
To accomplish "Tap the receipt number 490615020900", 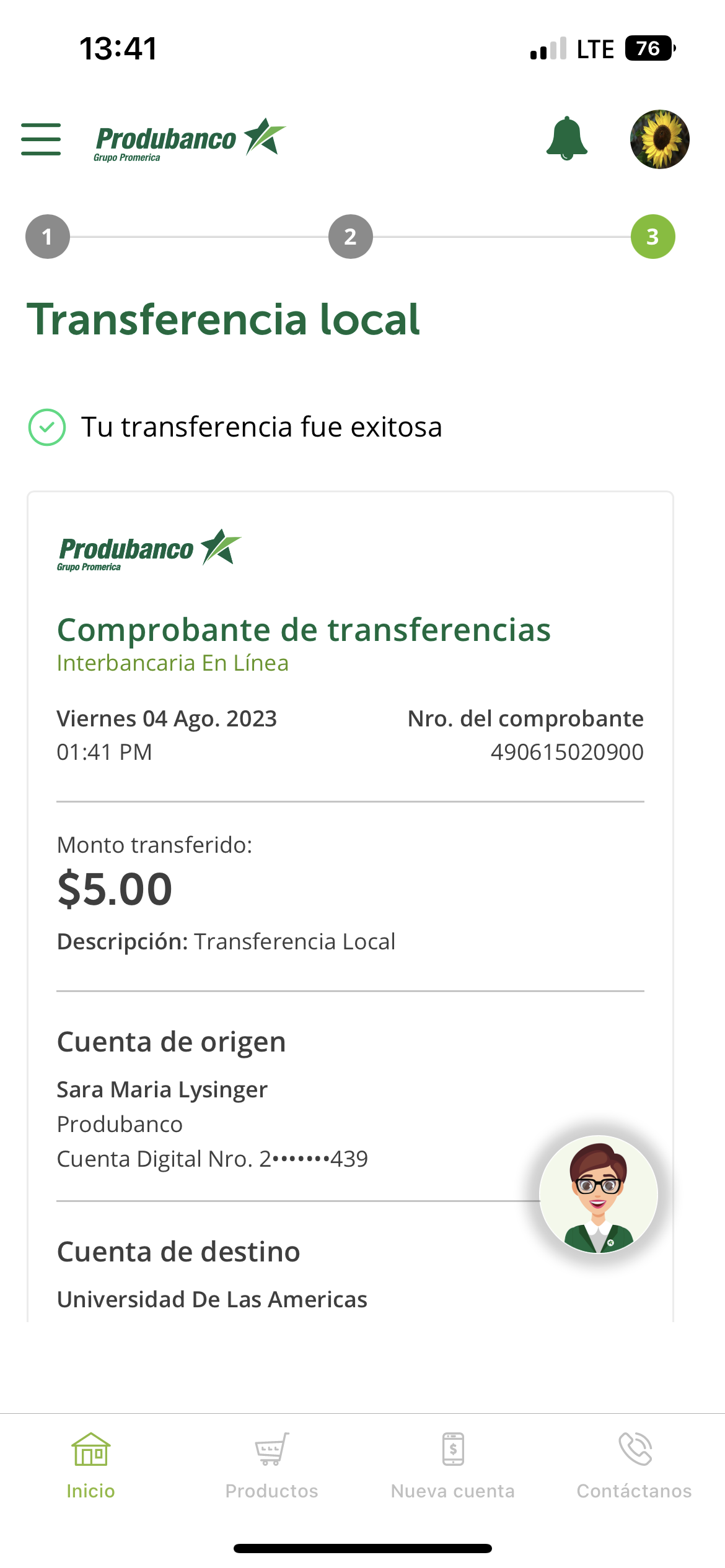I will 567,752.
